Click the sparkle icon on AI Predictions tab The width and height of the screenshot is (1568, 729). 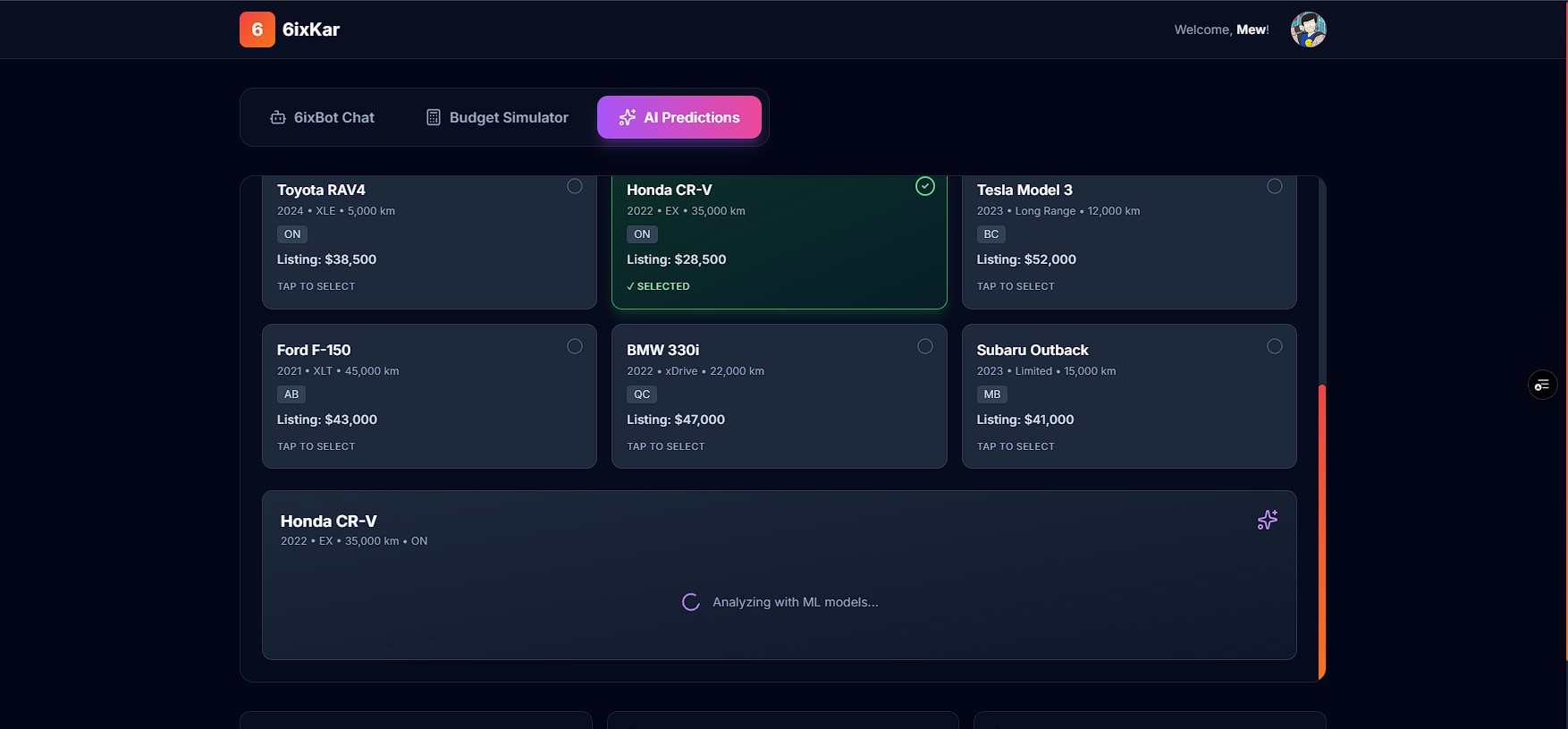pos(628,117)
